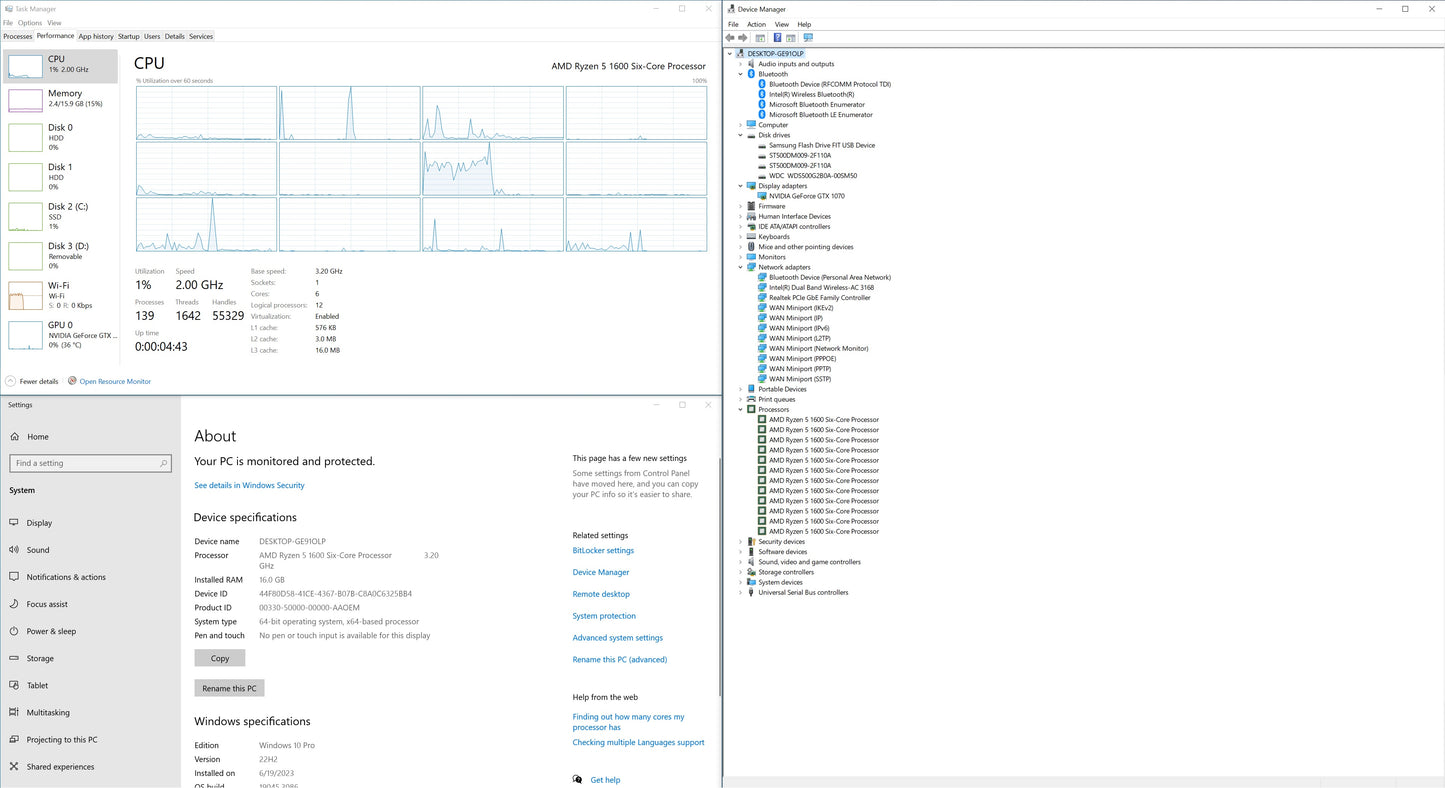This screenshot has height=788, width=1445.
Task: Expand the Audio inputs and outputs node
Action: click(x=741, y=64)
